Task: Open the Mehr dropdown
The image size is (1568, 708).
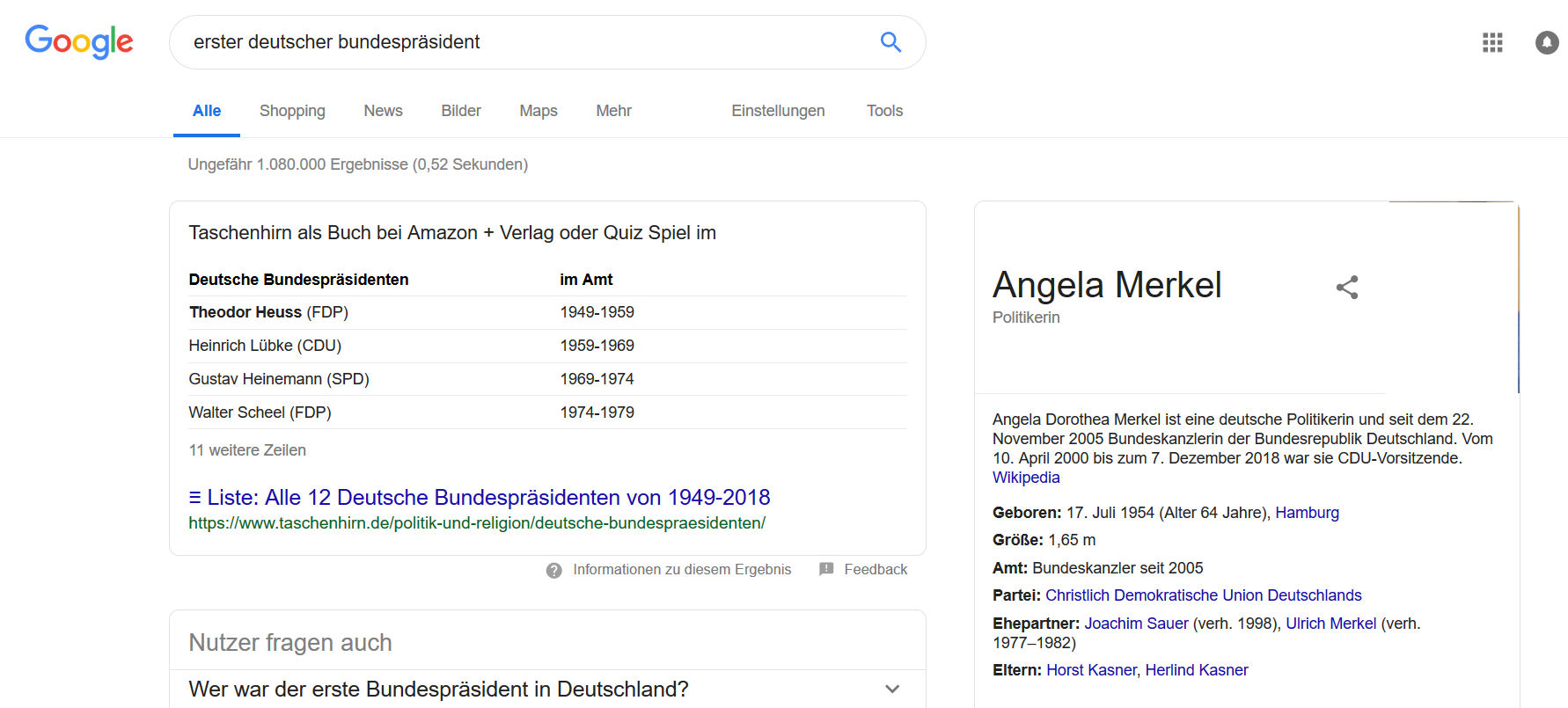Action: tap(613, 111)
